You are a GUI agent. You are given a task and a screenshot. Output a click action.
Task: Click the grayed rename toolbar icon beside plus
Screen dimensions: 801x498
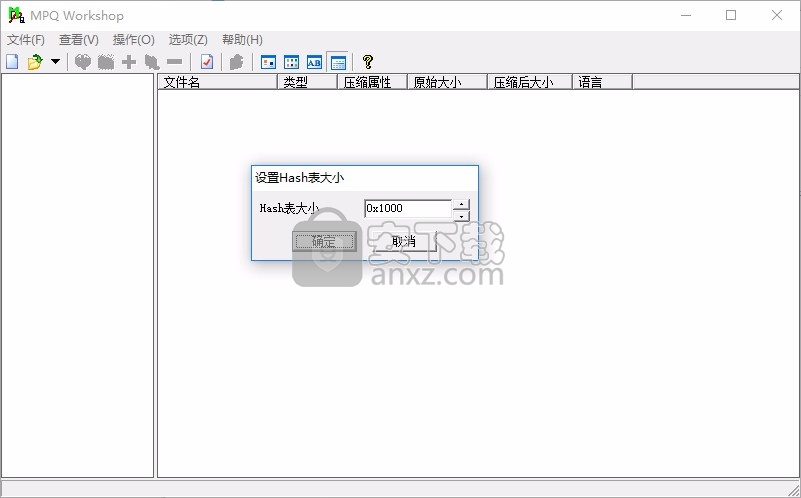(x=152, y=62)
